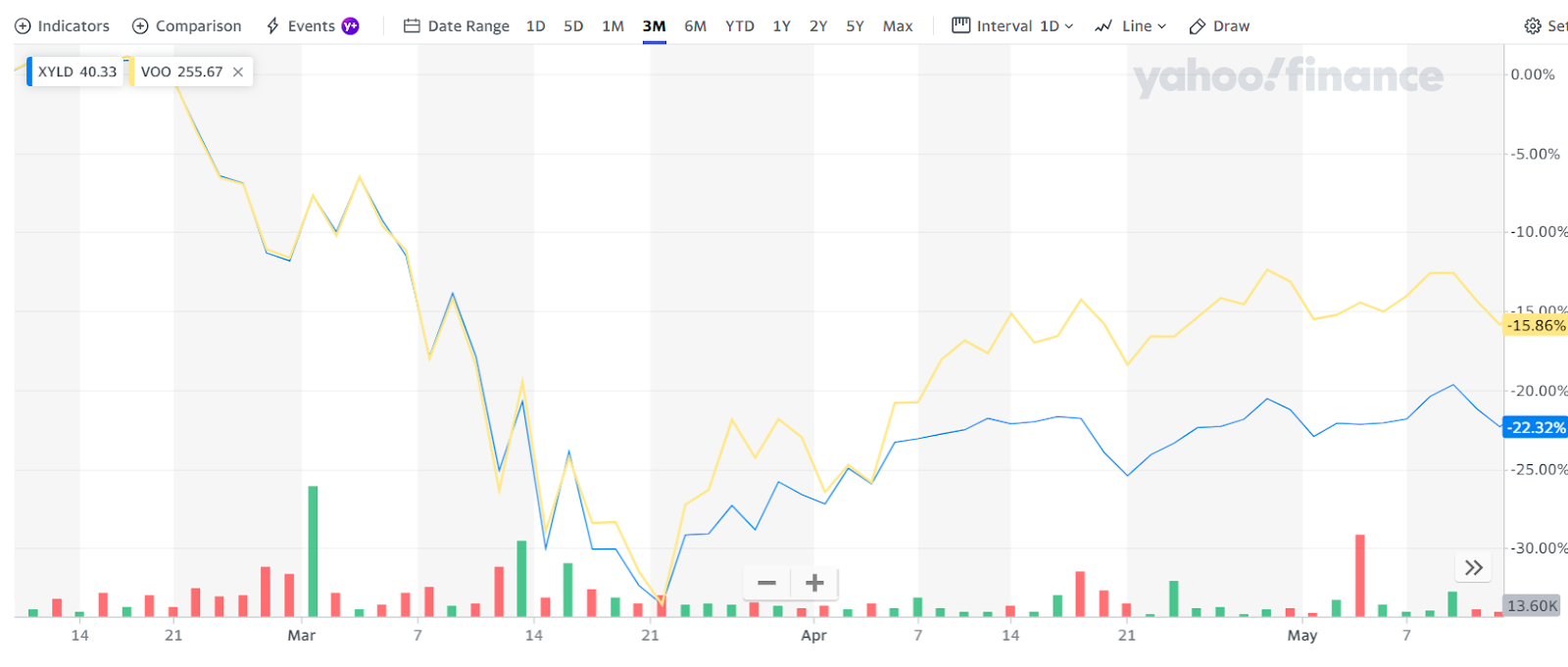Image resolution: width=1568 pixels, height=667 pixels.
Task: Click the May label on time axis
Action: pos(1302,636)
